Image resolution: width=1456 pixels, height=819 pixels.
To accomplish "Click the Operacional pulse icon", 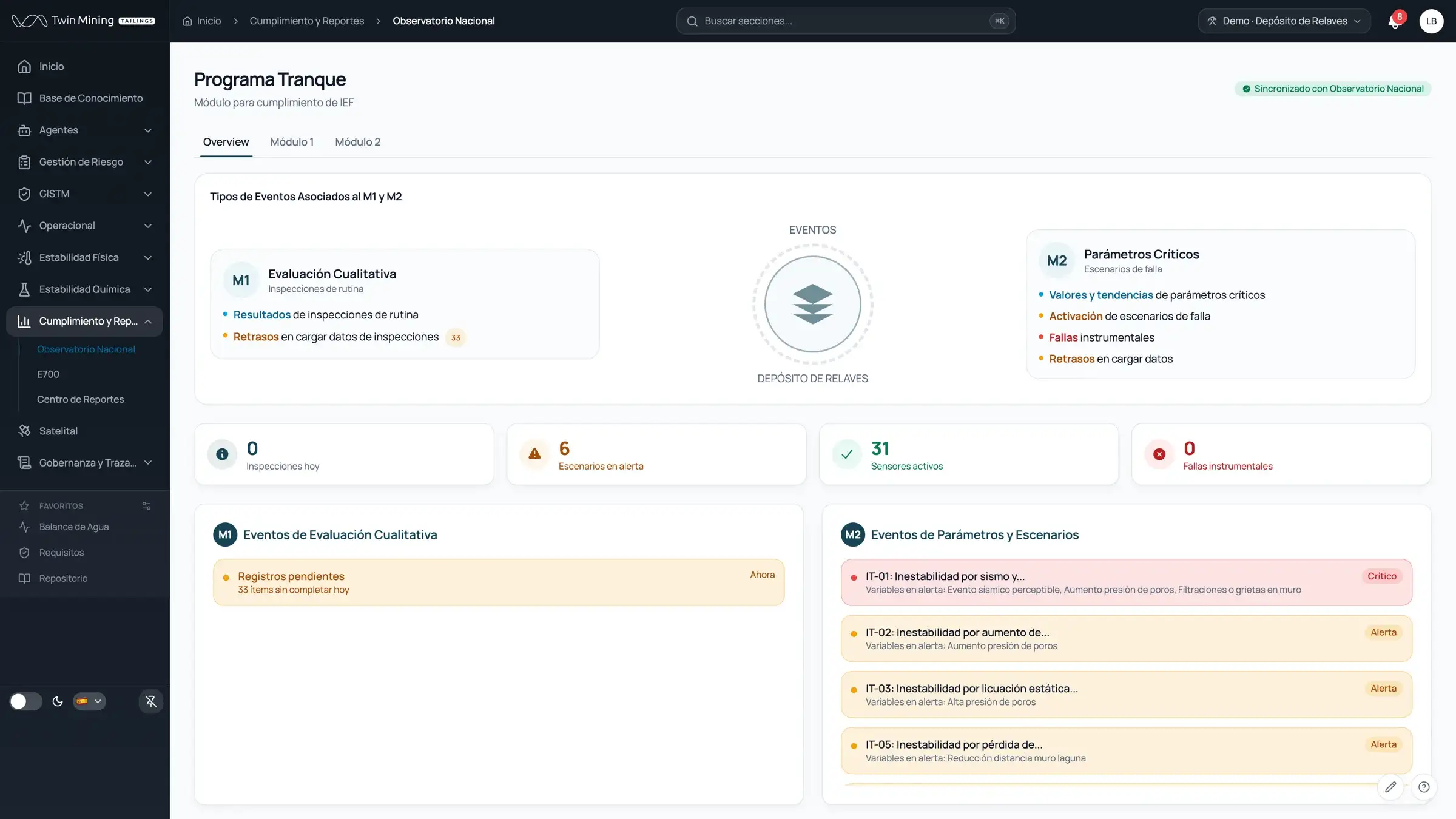I will [x=24, y=226].
